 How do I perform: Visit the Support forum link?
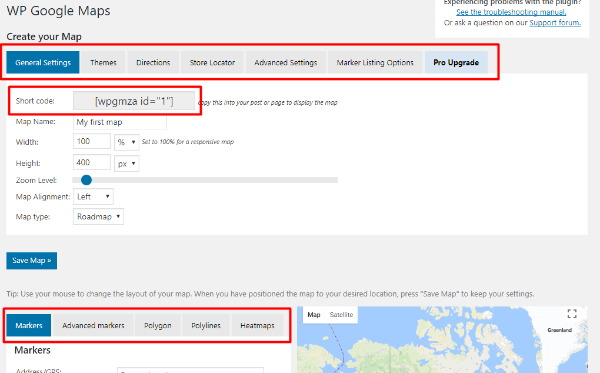(555, 23)
